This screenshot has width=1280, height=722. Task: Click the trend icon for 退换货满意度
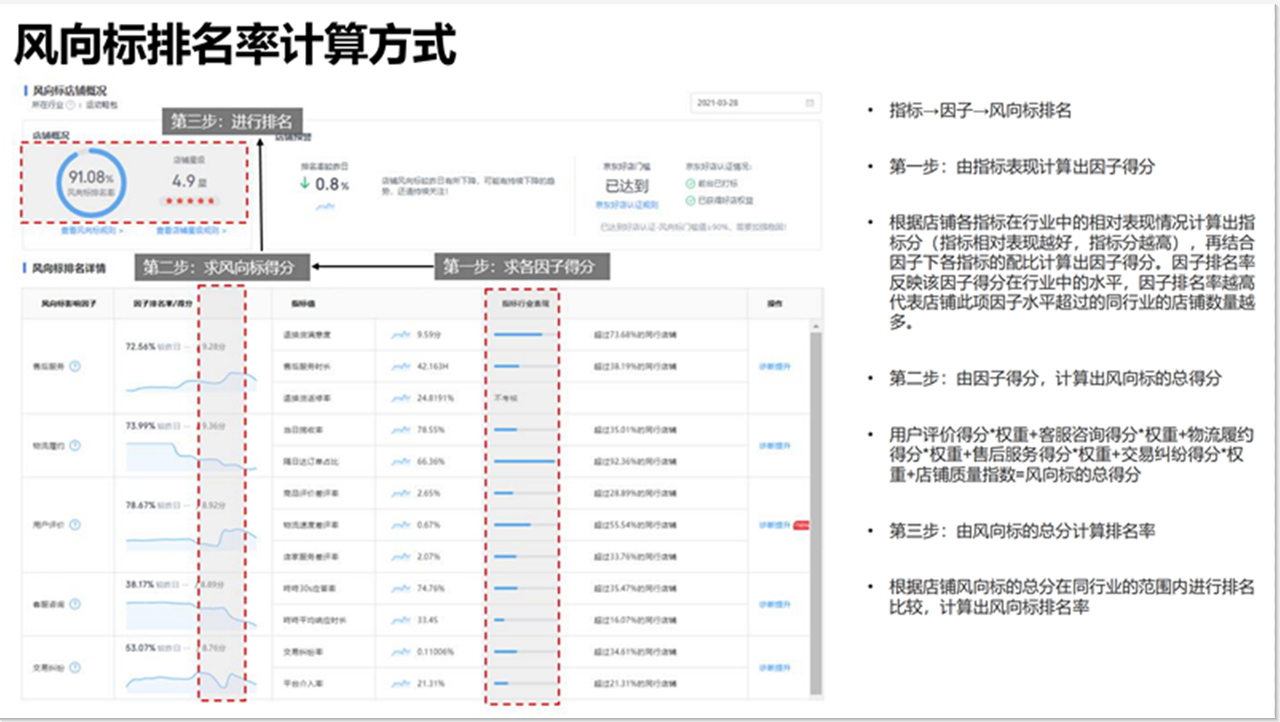(400, 334)
